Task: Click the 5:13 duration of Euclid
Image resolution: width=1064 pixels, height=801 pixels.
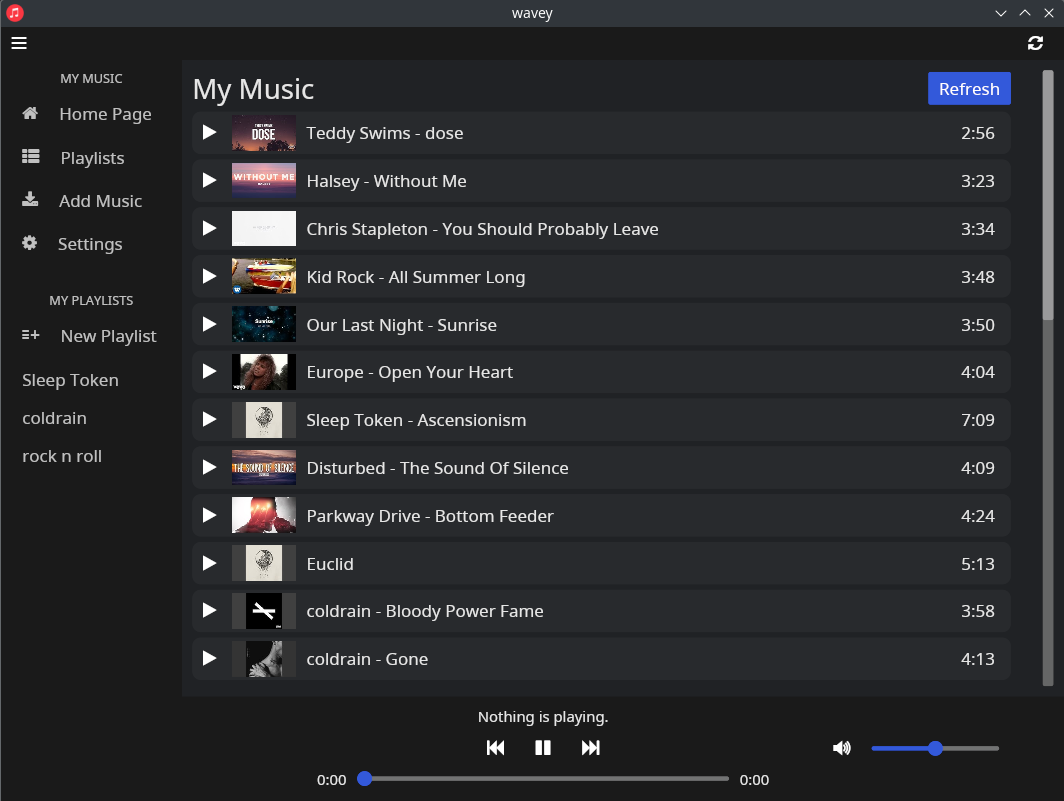Action: tap(978, 563)
